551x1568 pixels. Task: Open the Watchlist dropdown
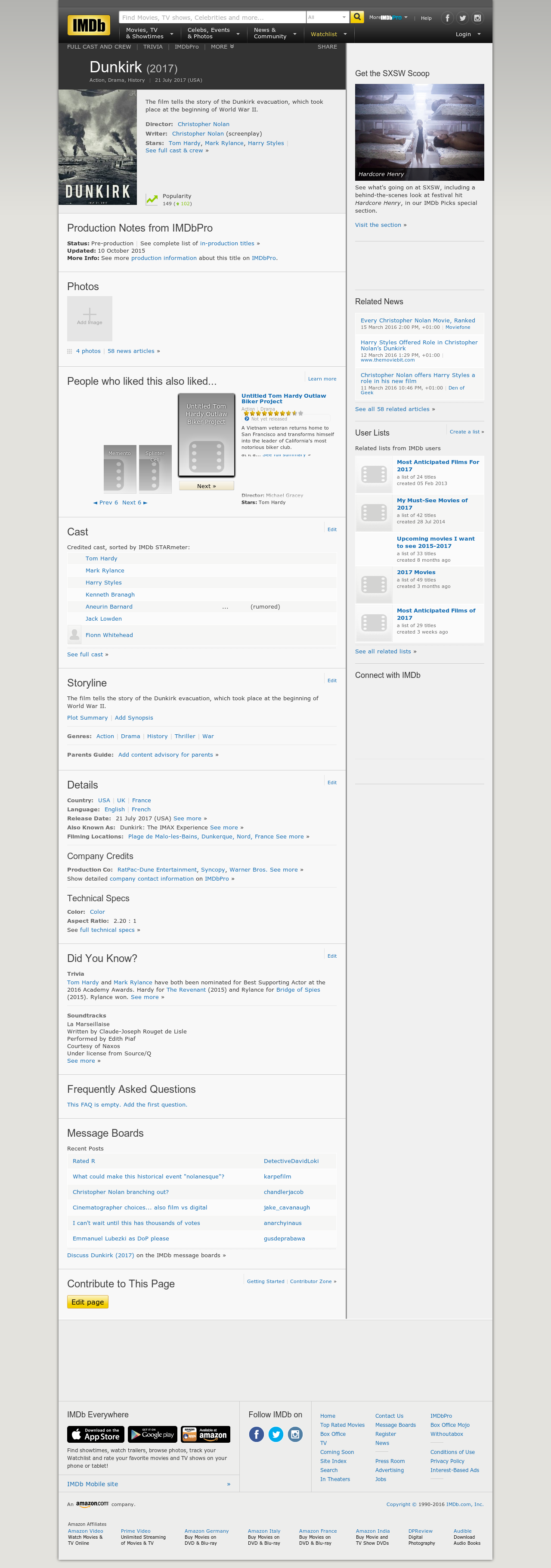329,34
